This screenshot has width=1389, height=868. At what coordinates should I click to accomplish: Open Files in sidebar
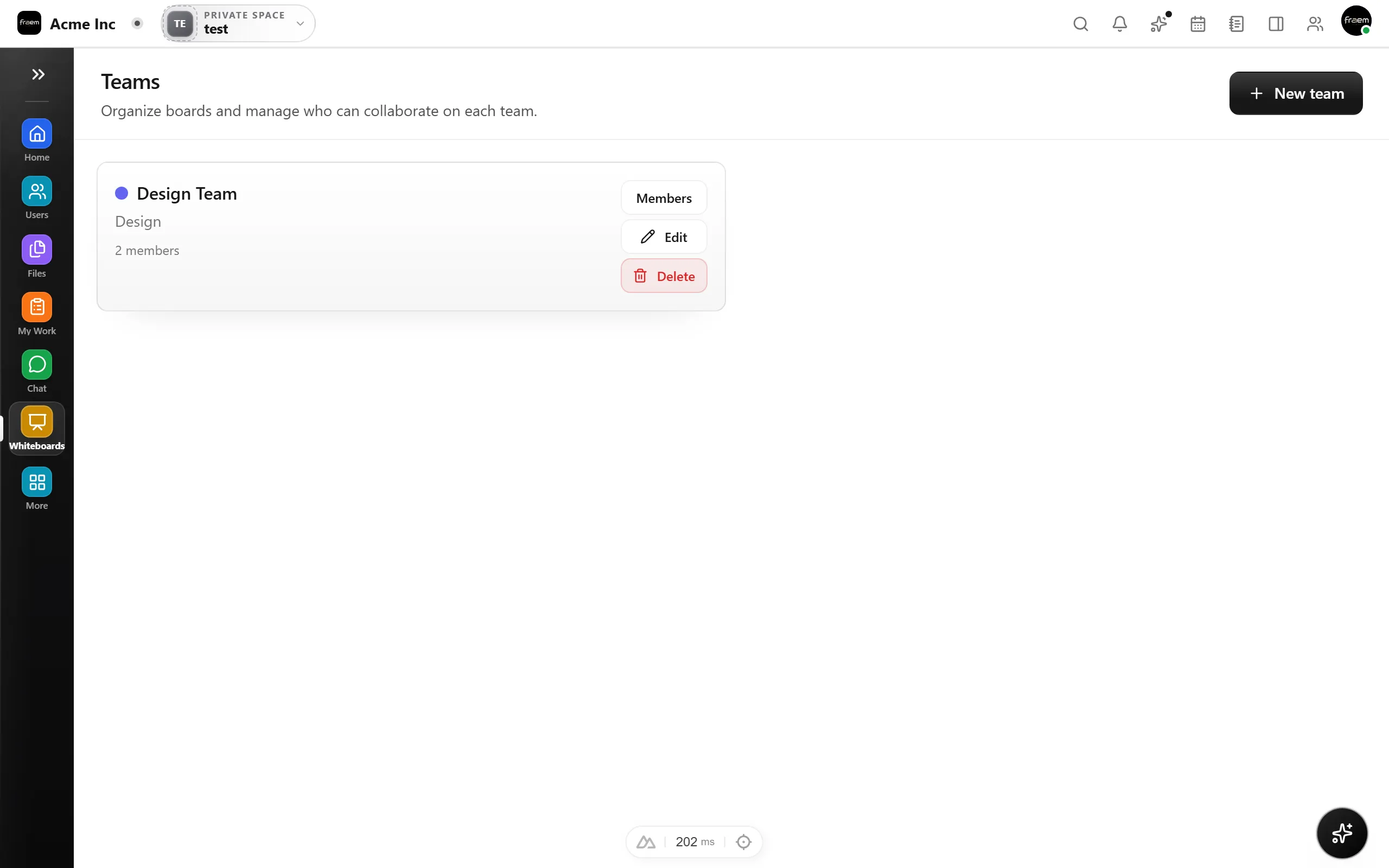(x=37, y=257)
